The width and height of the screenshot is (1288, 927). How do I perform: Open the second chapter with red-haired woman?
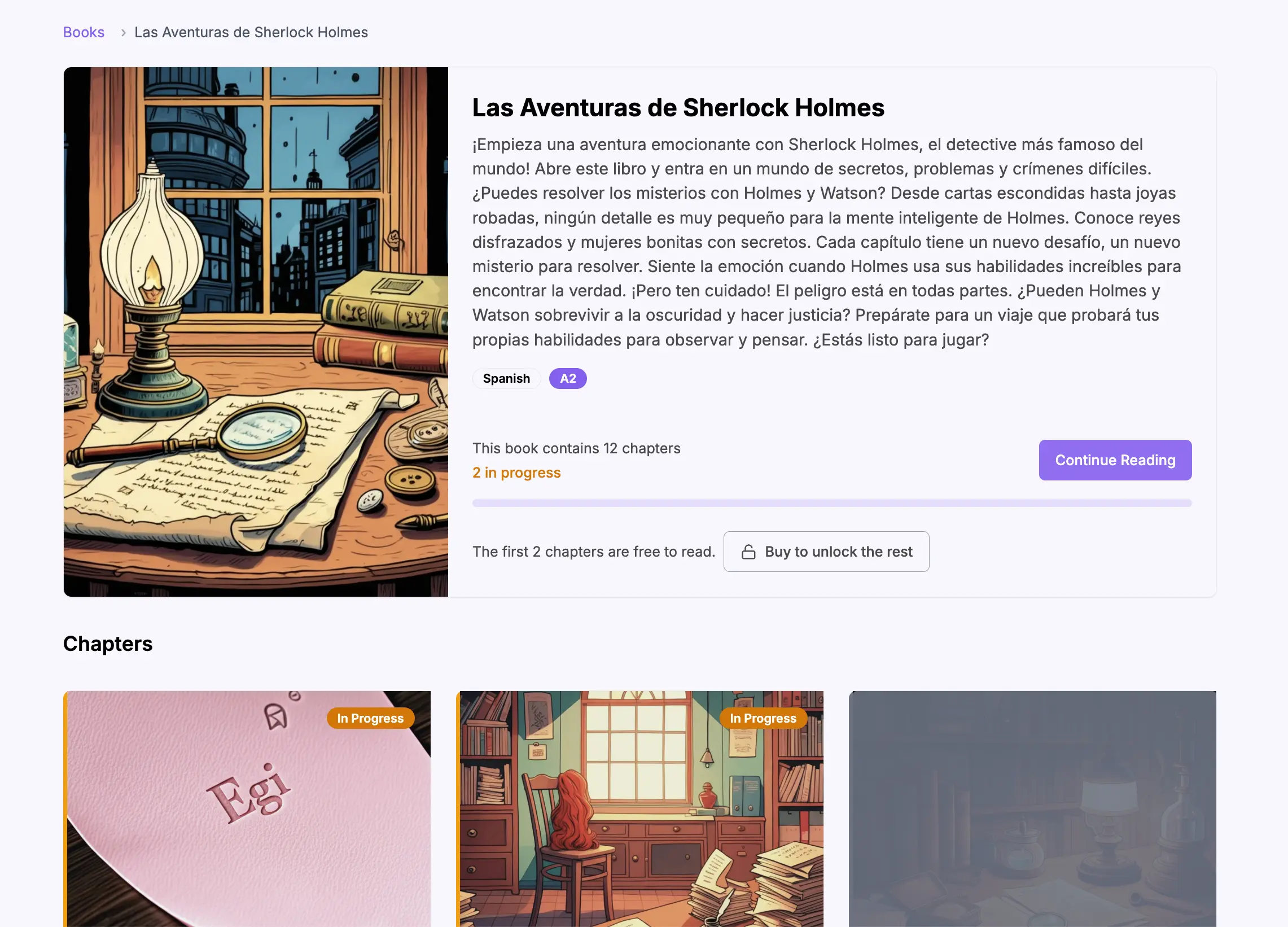(x=639, y=808)
